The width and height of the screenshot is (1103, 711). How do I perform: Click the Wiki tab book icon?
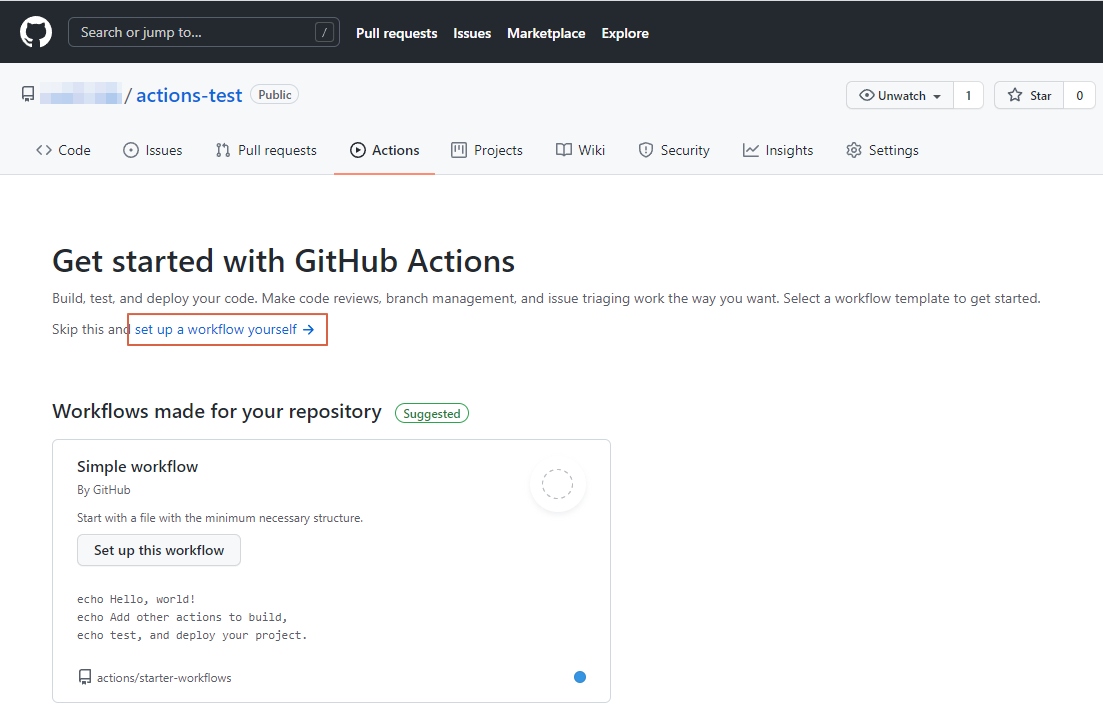[563, 150]
